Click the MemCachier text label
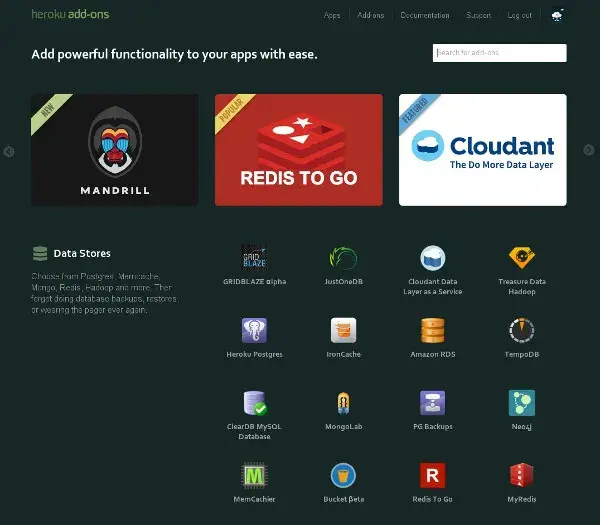This screenshot has width=600, height=525. pos(254,499)
